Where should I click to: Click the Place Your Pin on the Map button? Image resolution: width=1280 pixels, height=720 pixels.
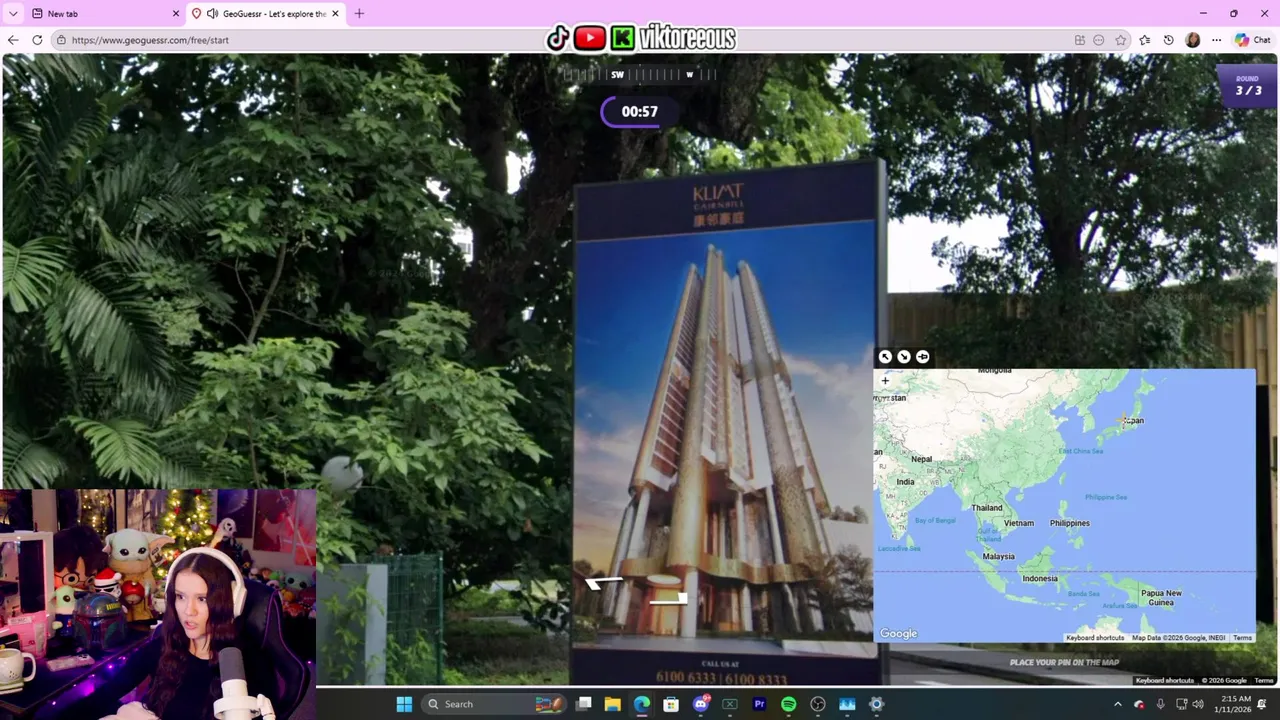[x=1064, y=662]
